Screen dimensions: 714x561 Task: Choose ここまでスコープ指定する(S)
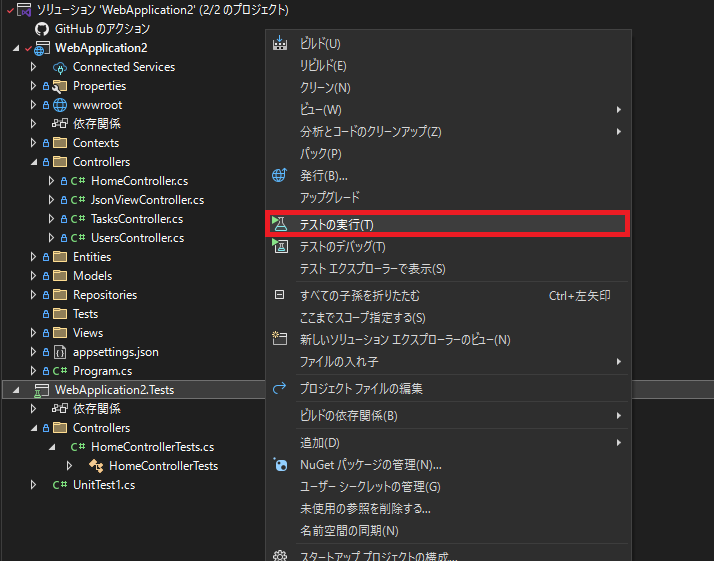click(448, 317)
